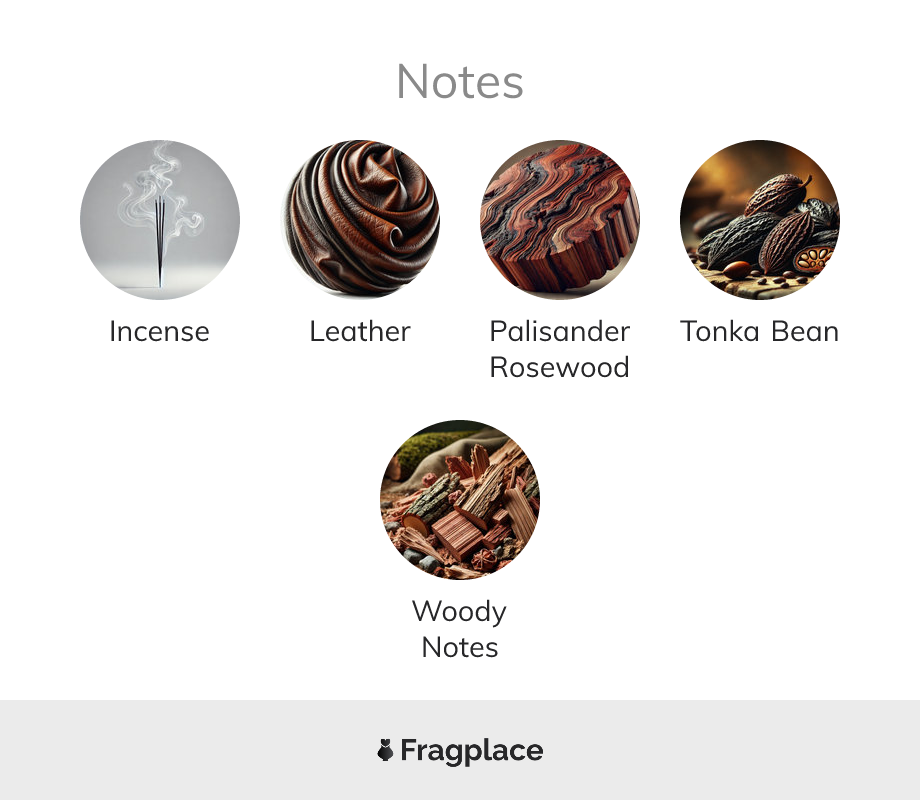Viewport: 920px width, 800px height.
Task: Open the Incense note image
Action: pos(160,220)
